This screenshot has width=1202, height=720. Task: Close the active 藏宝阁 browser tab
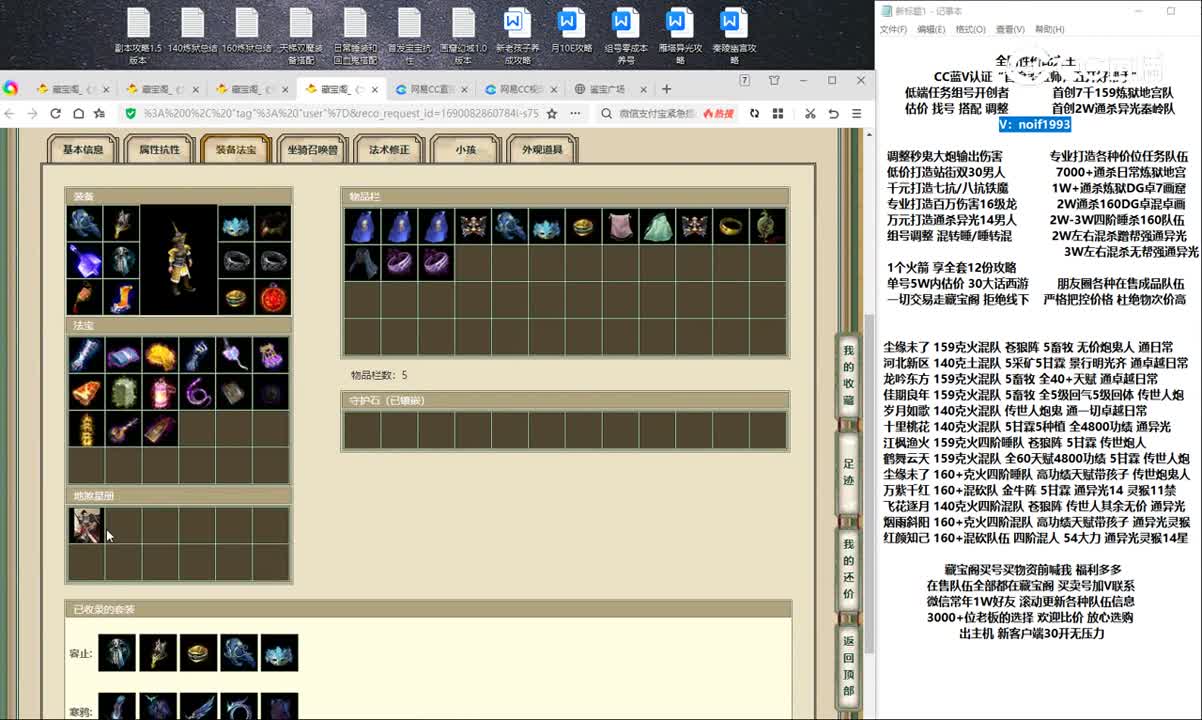pos(373,89)
